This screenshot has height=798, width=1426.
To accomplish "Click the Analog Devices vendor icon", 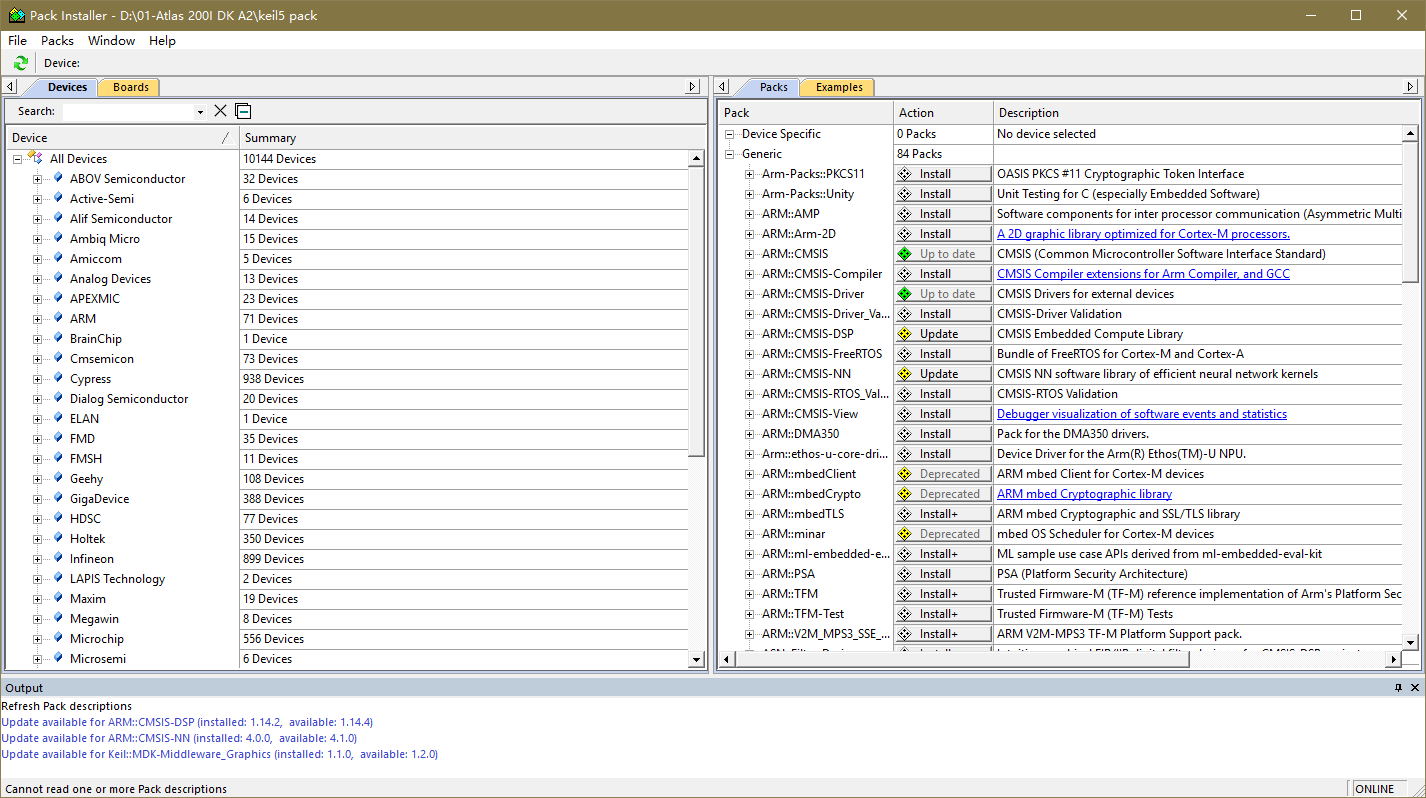I will [58, 278].
